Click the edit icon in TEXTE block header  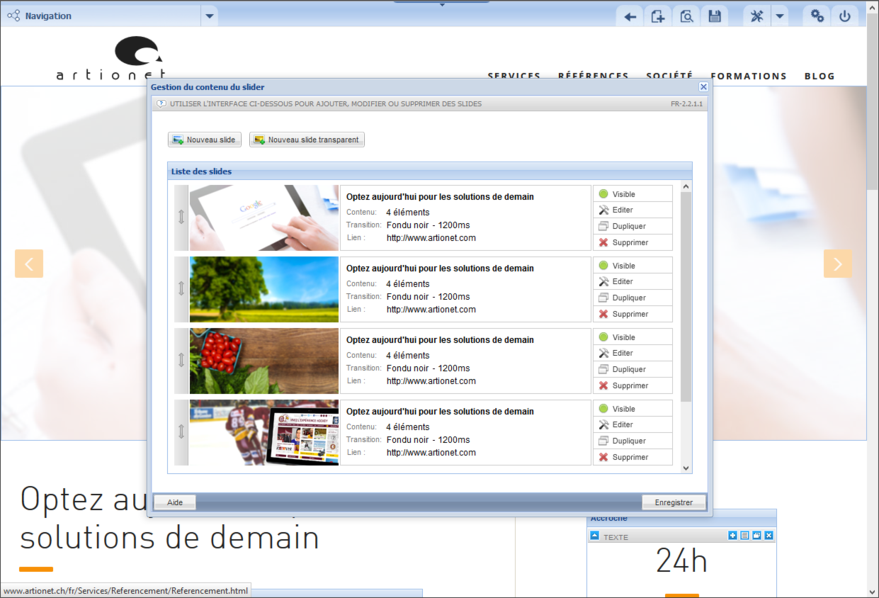click(x=745, y=536)
